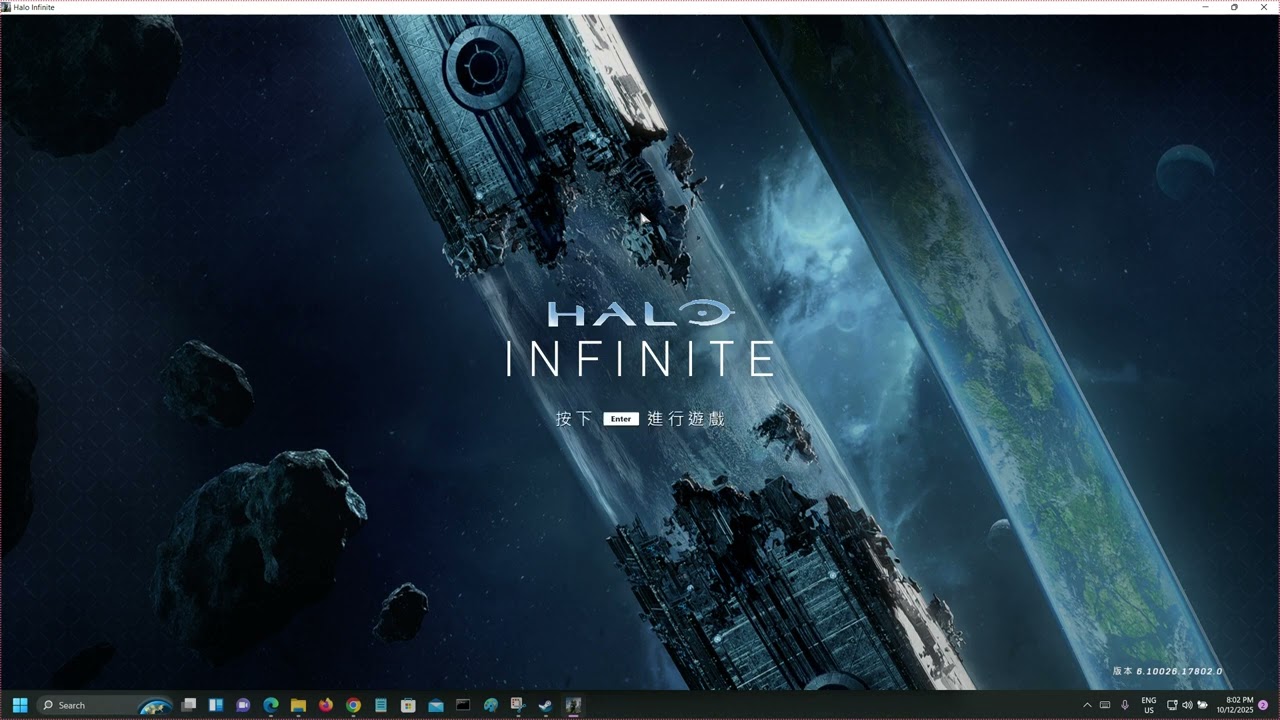This screenshot has height=720, width=1280.
Task: Open the volume speaker tray icon
Action: 1187,705
